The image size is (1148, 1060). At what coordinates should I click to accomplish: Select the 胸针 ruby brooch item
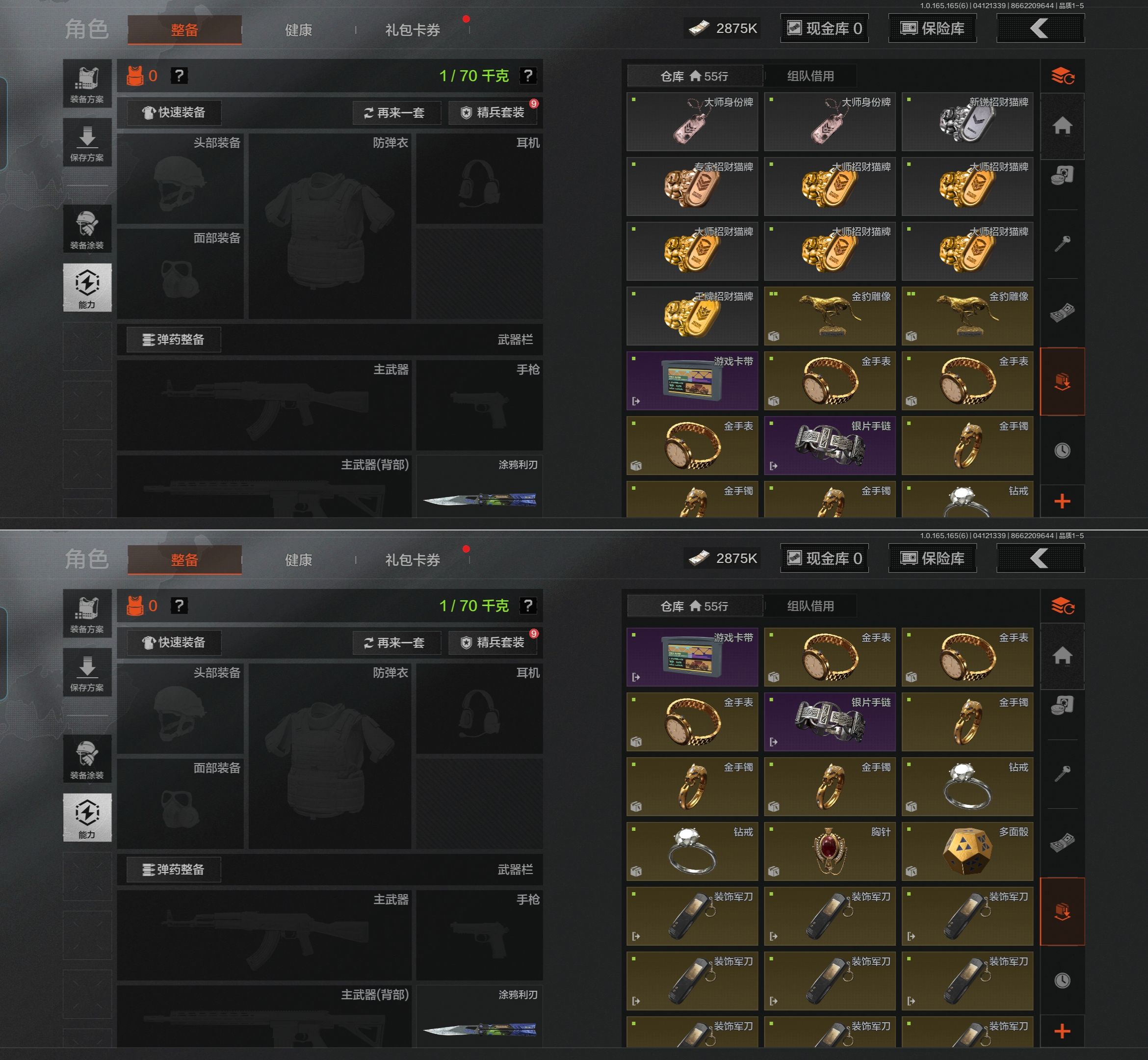pos(830,851)
